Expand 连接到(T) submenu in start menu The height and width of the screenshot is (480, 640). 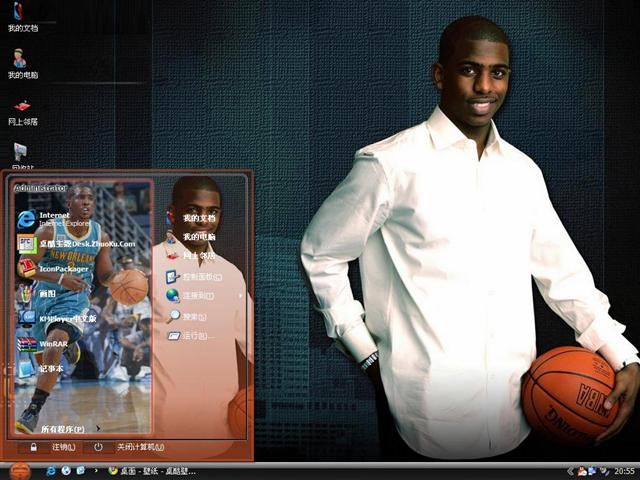204,296
